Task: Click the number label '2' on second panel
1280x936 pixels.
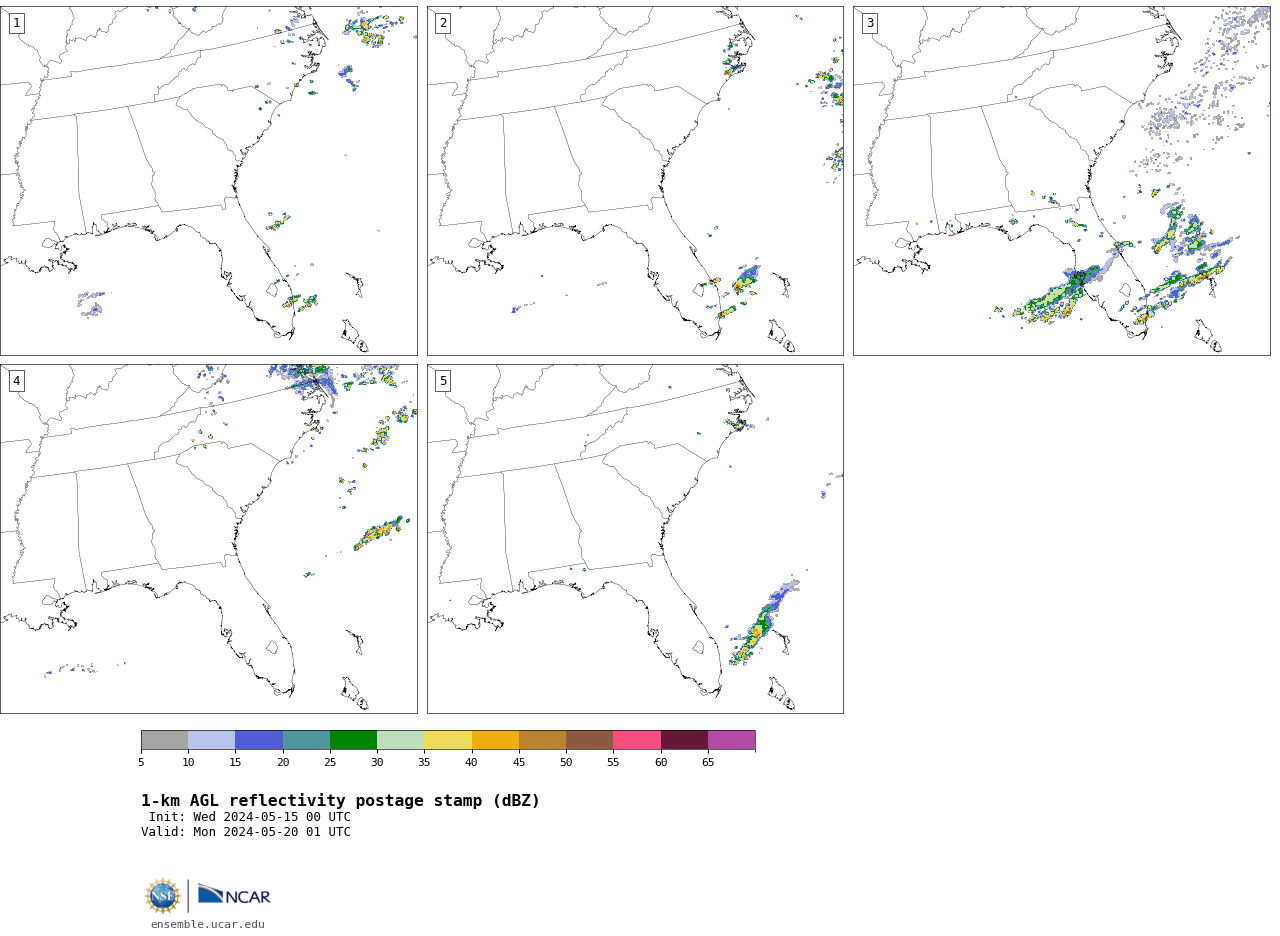Action: [x=443, y=23]
